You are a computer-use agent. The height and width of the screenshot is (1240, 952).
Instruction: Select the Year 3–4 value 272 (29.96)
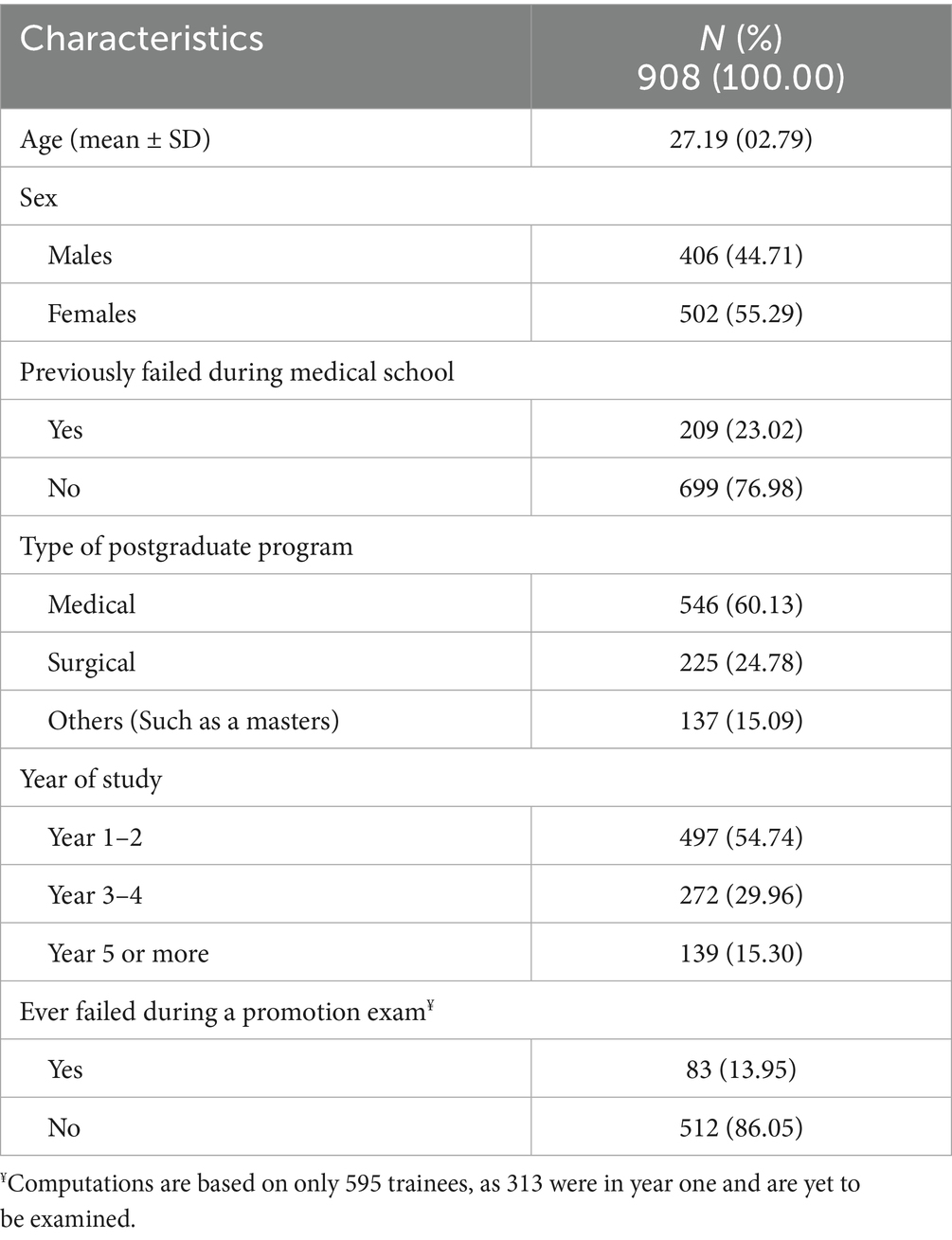point(741,895)
